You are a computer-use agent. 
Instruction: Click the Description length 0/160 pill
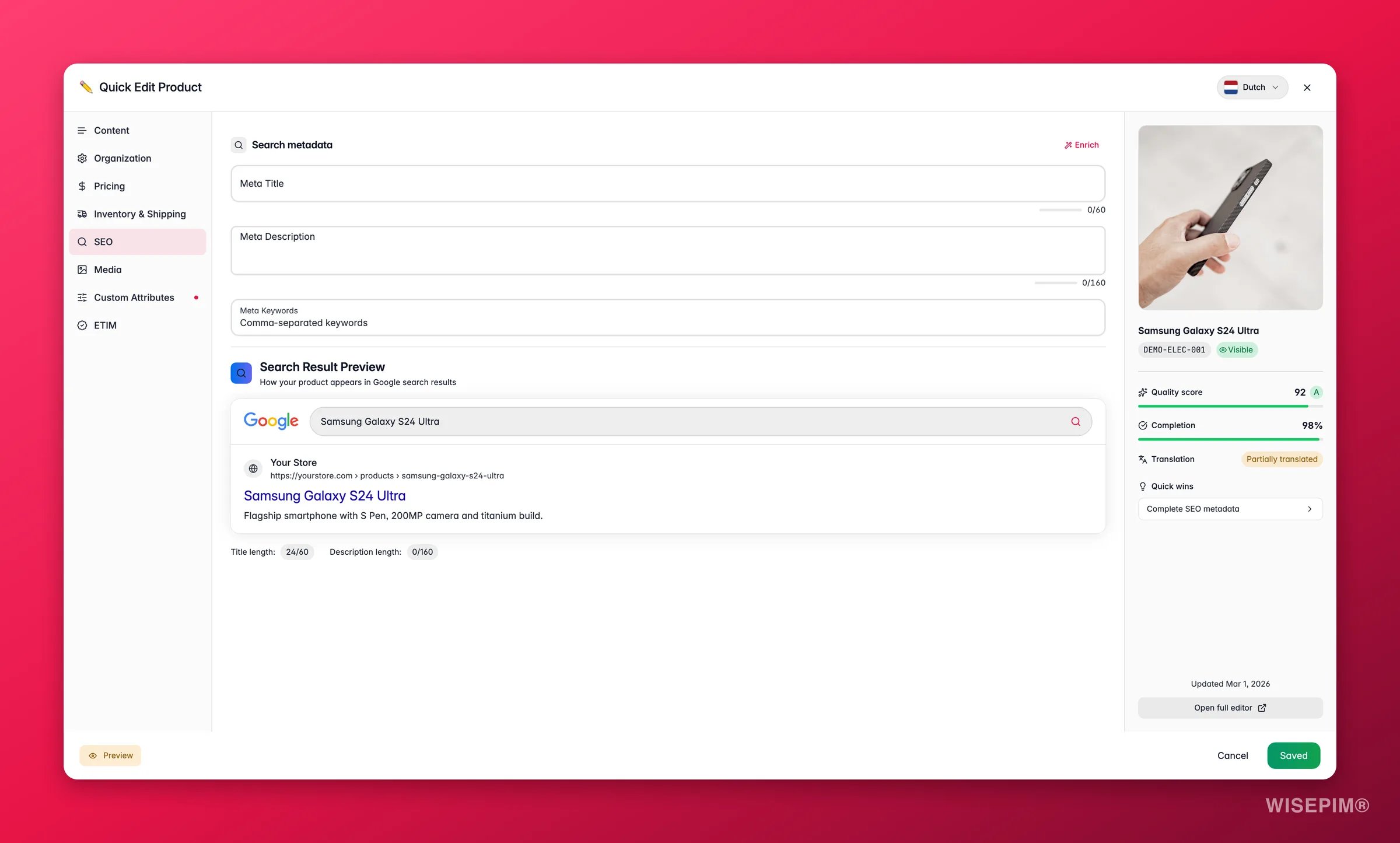coord(422,552)
